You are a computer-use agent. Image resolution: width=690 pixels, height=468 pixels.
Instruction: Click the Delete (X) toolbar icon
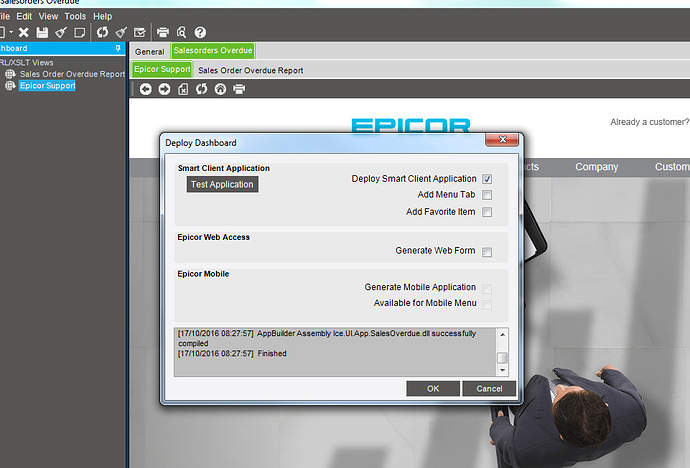[24, 32]
